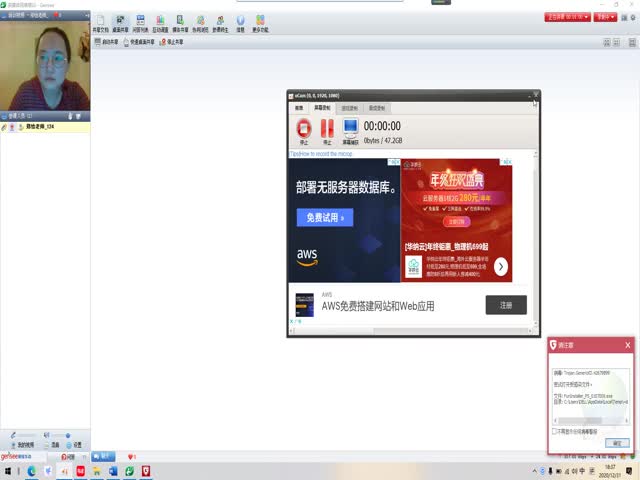
Task: Adjust the microphone volume slider
Action: (27, 436)
